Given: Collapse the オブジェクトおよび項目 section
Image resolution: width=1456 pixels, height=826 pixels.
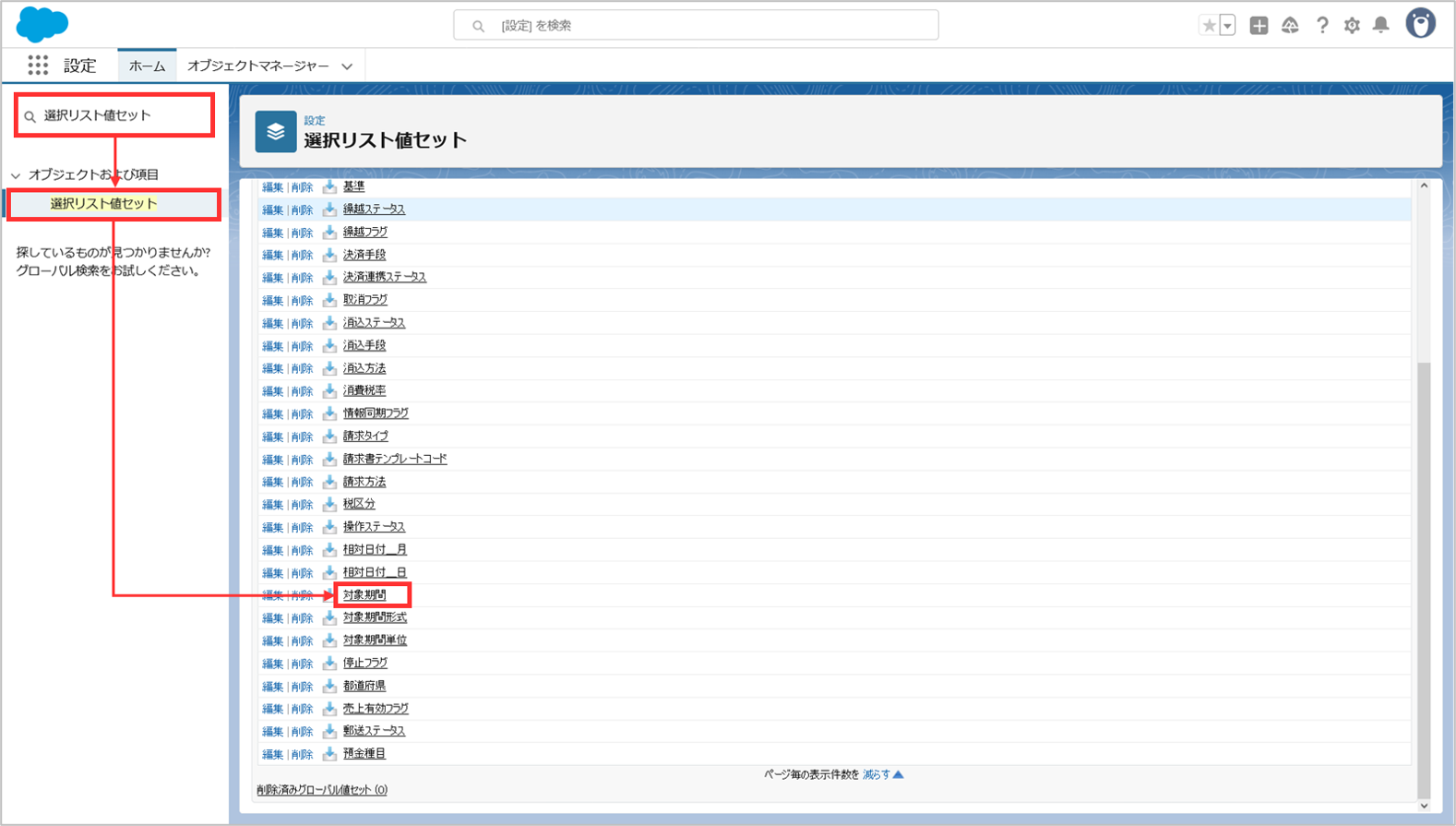Looking at the screenshot, I should [16, 175].
